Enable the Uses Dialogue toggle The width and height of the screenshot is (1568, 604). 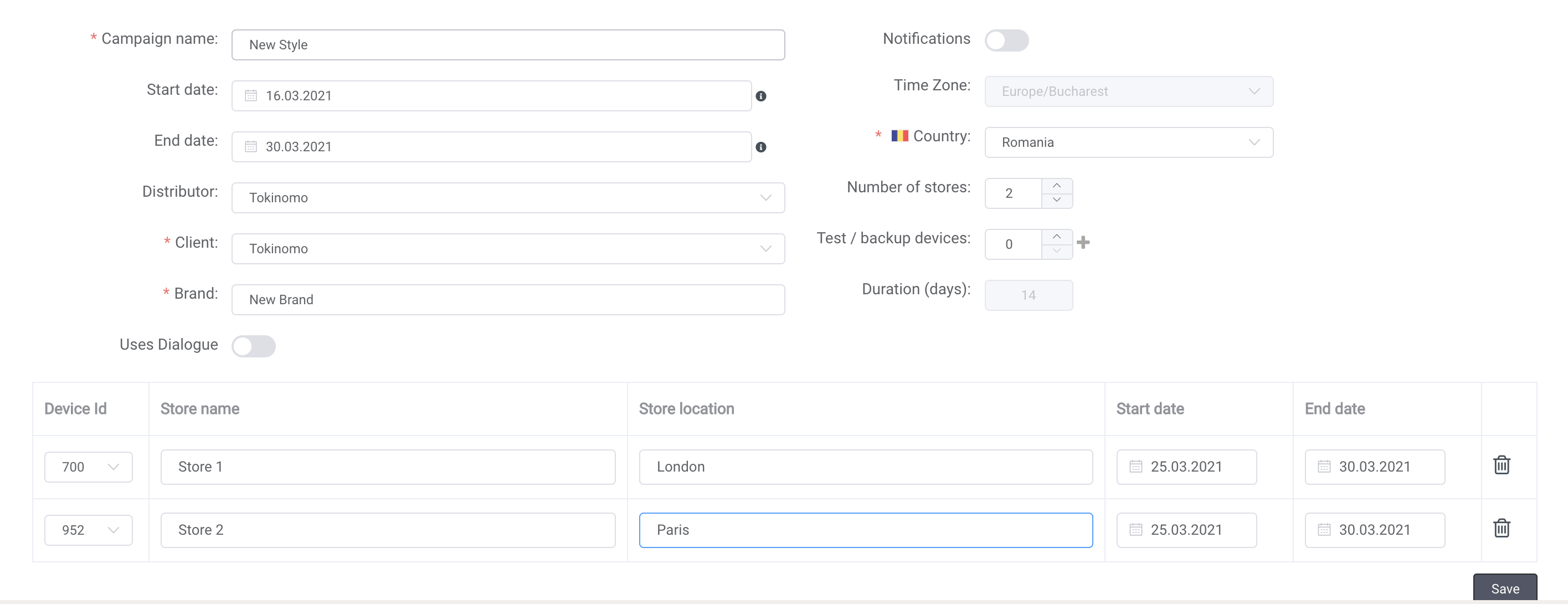[x=253, y=345]
